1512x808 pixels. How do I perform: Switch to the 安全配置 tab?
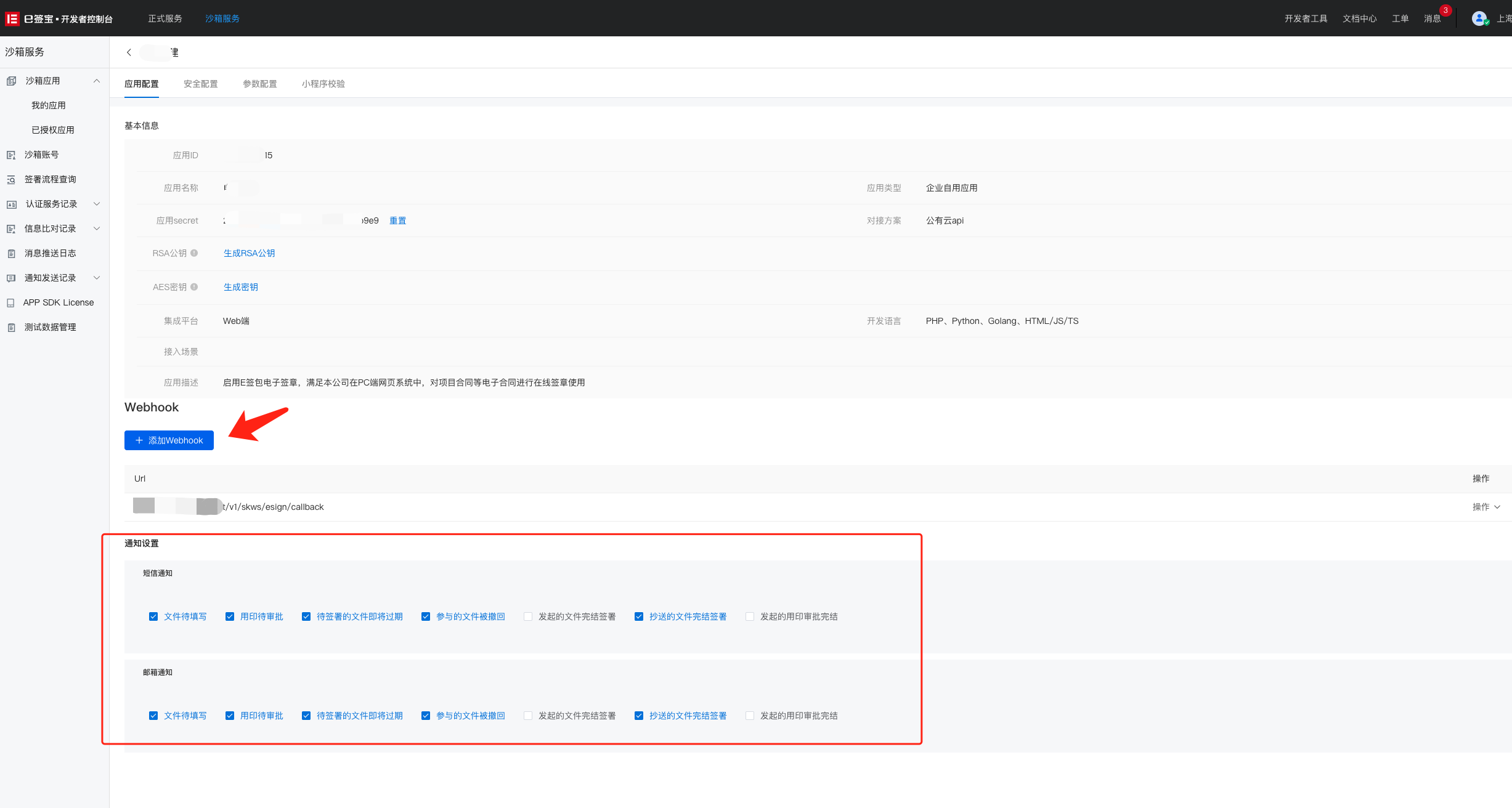(200, 84)
